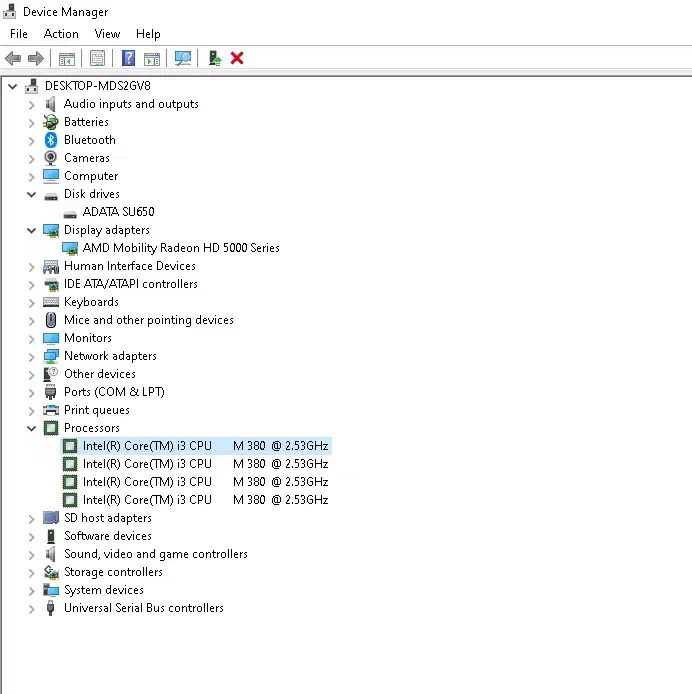This screenshot has width=692, height=694.
Task: Click the Bluetooth device category icon
Action: tap(51, 140)
